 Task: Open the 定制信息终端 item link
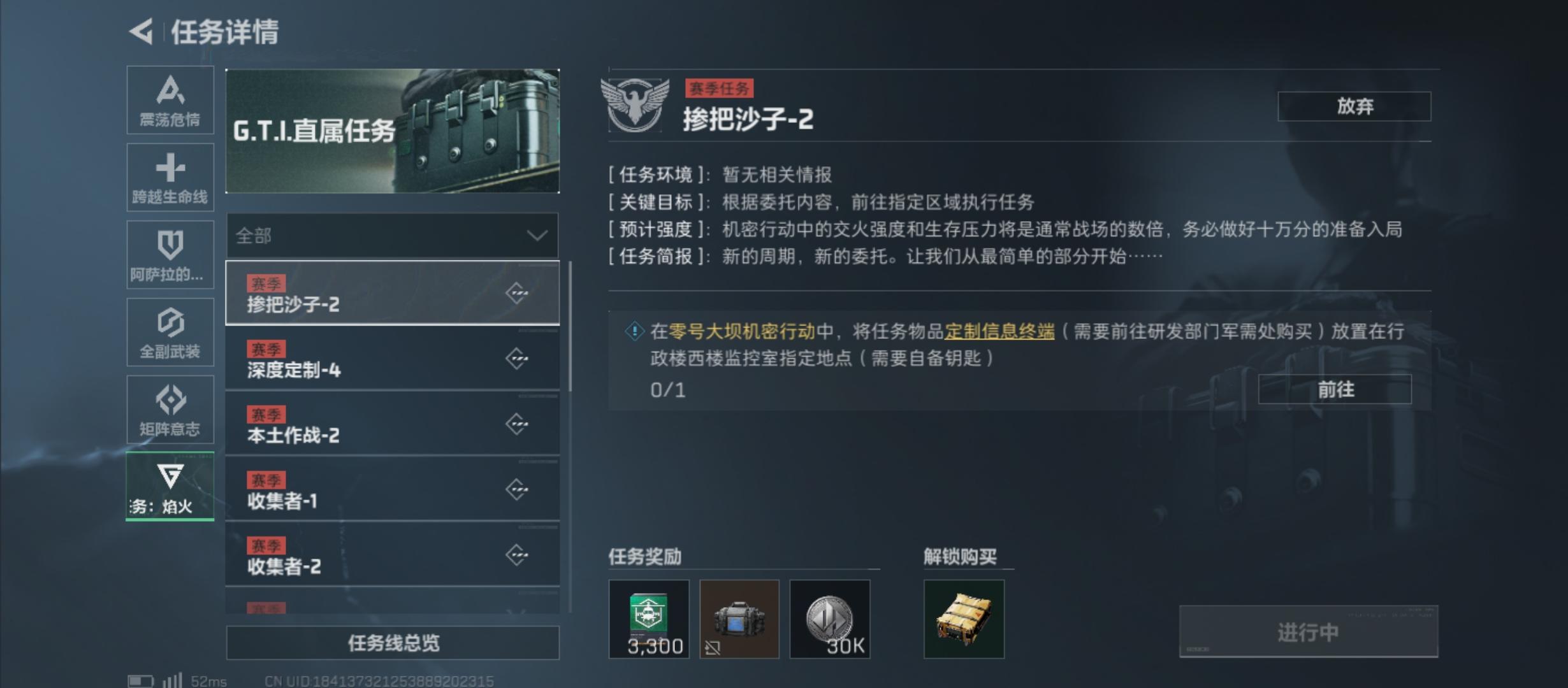[999, 332]
